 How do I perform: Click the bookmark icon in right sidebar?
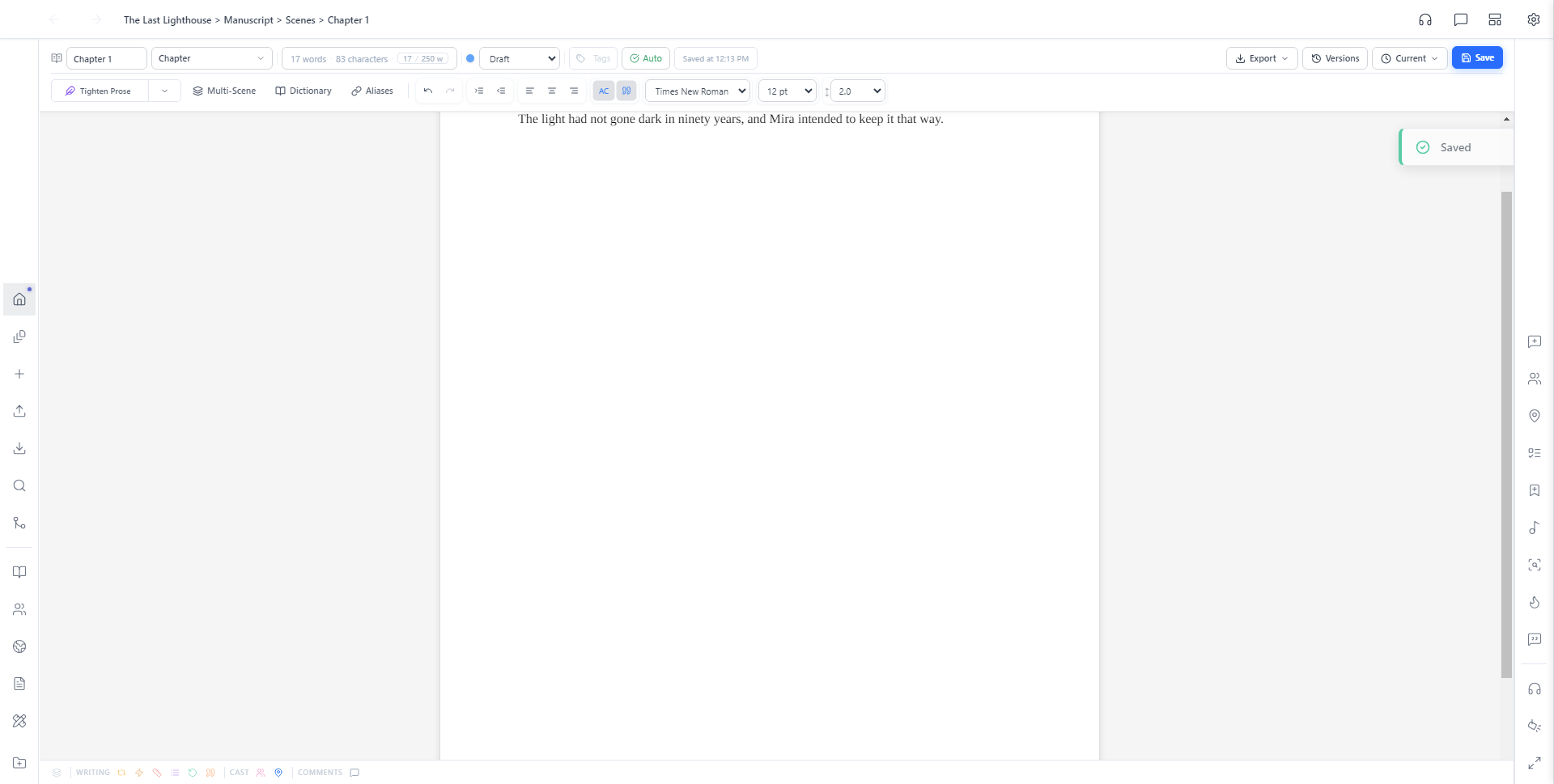[1535, 490]
